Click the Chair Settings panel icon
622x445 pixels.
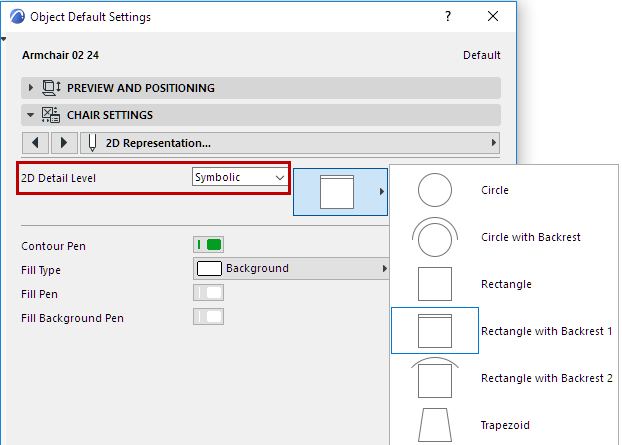50,115
